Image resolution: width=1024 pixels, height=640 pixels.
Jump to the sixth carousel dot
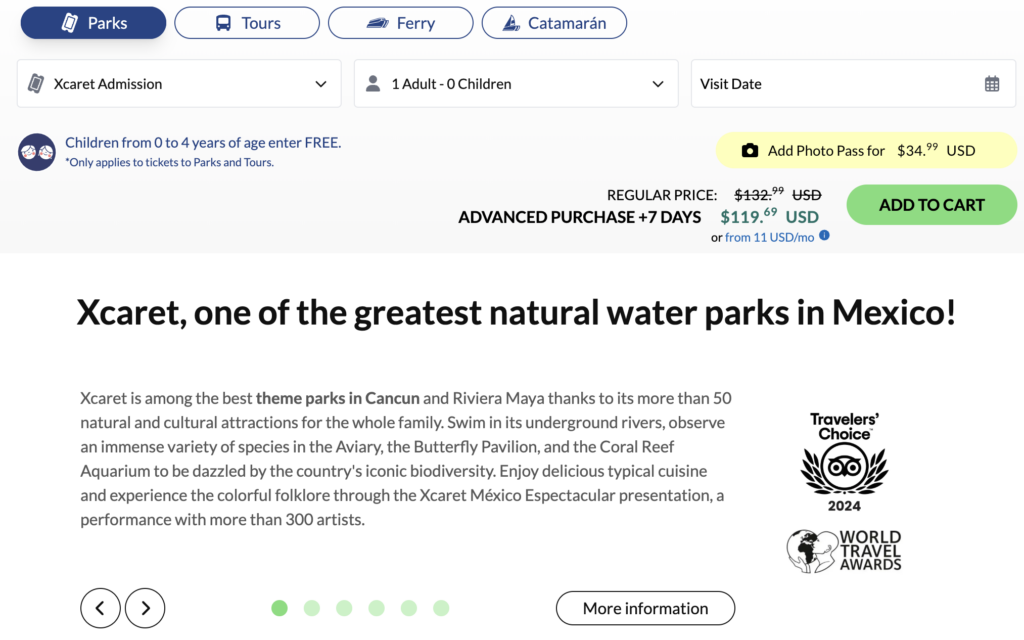pos(441,608)
